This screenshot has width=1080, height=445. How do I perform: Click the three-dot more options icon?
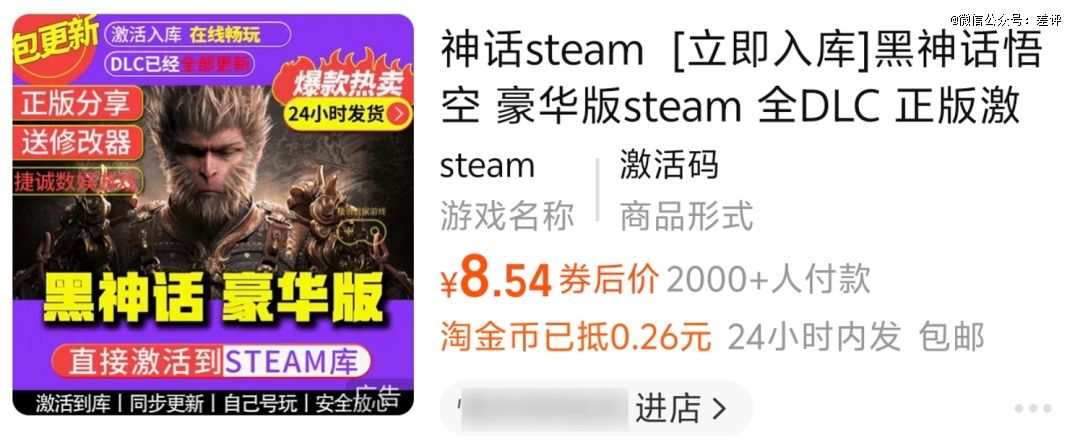[1033, 408]
